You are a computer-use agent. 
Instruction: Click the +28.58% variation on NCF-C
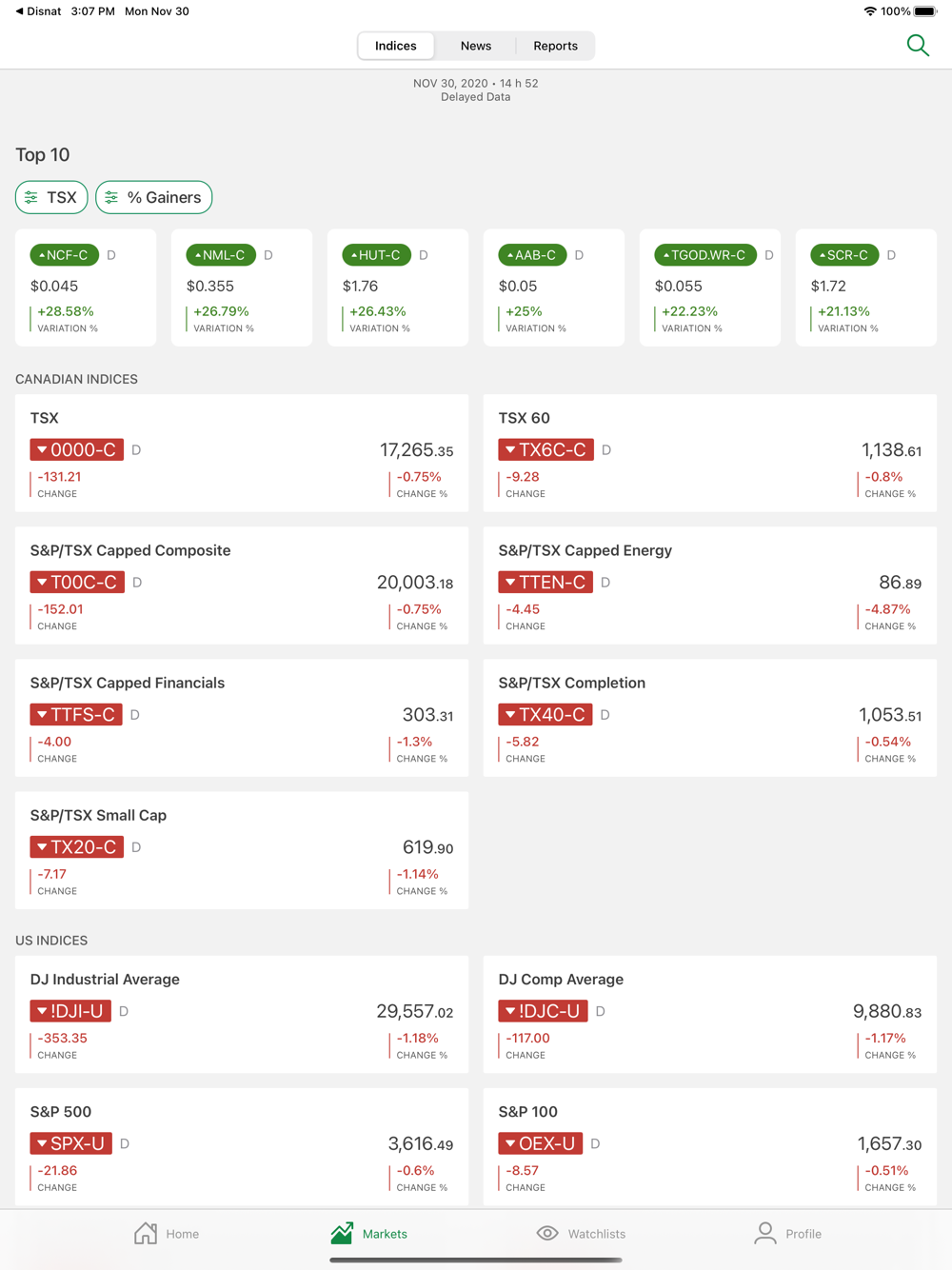(x=66, y=311)
